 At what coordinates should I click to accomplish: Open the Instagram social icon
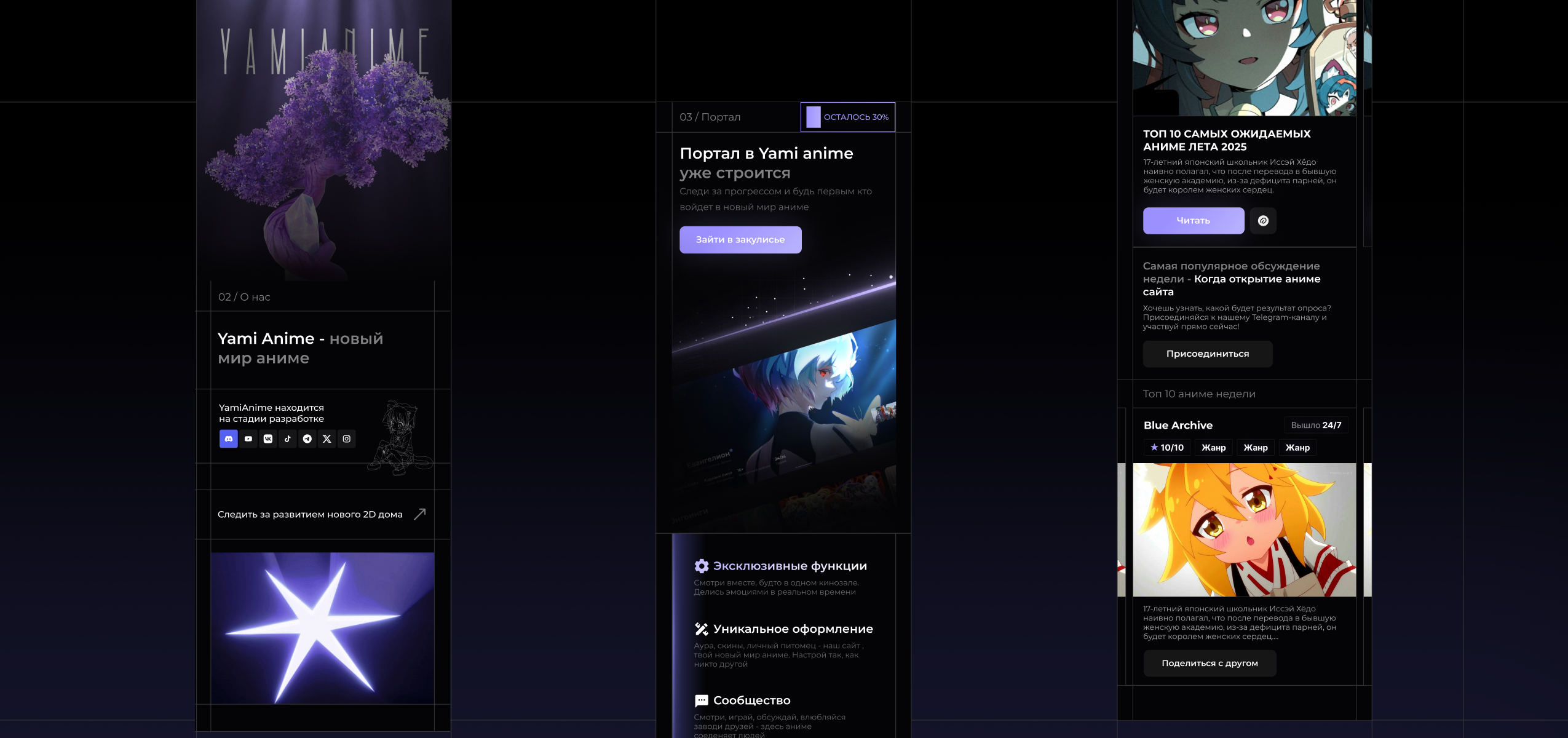click(x=347, y=438)
